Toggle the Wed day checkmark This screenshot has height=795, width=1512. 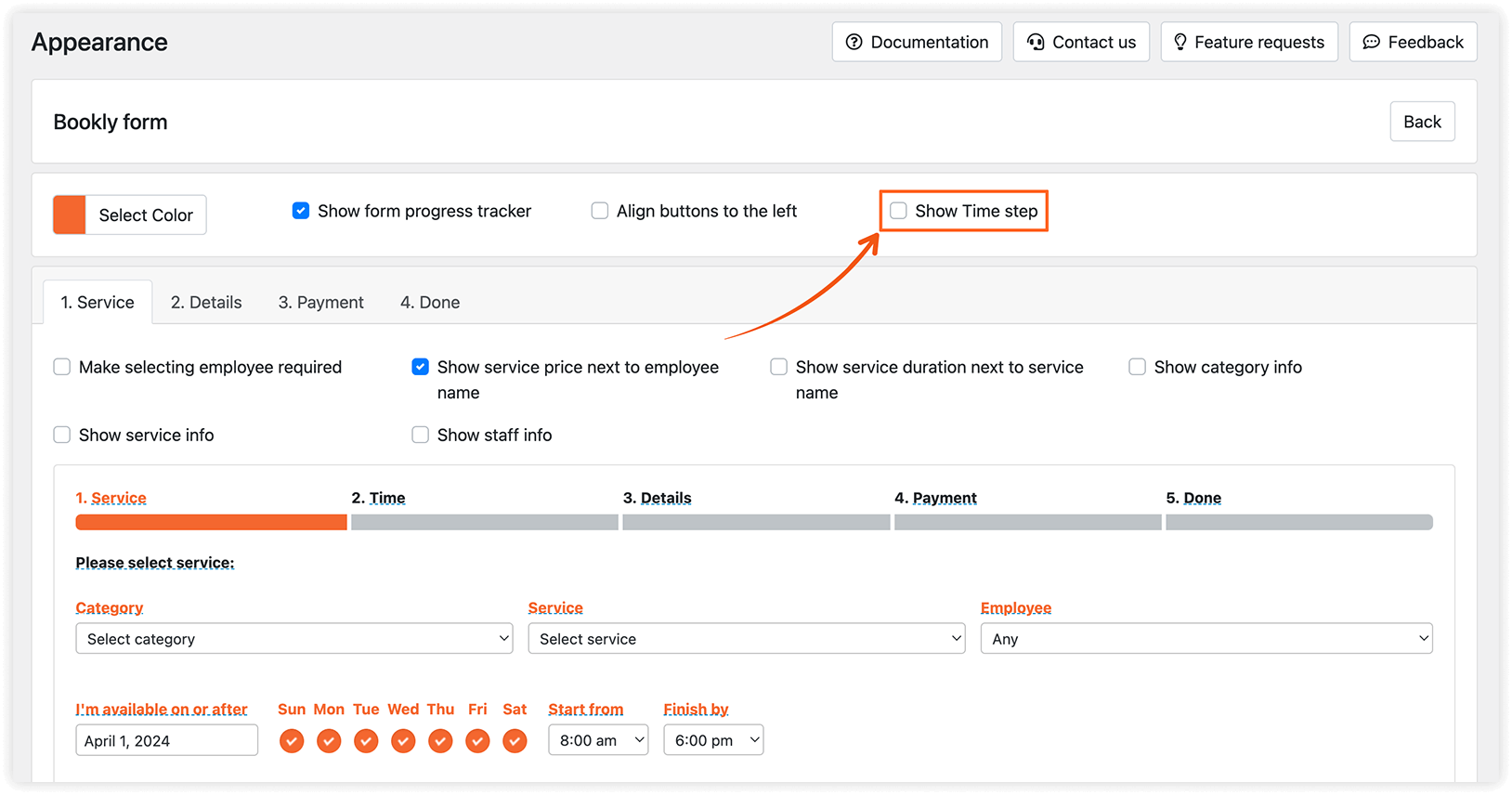pyautogui.click(x=403, y=741)
